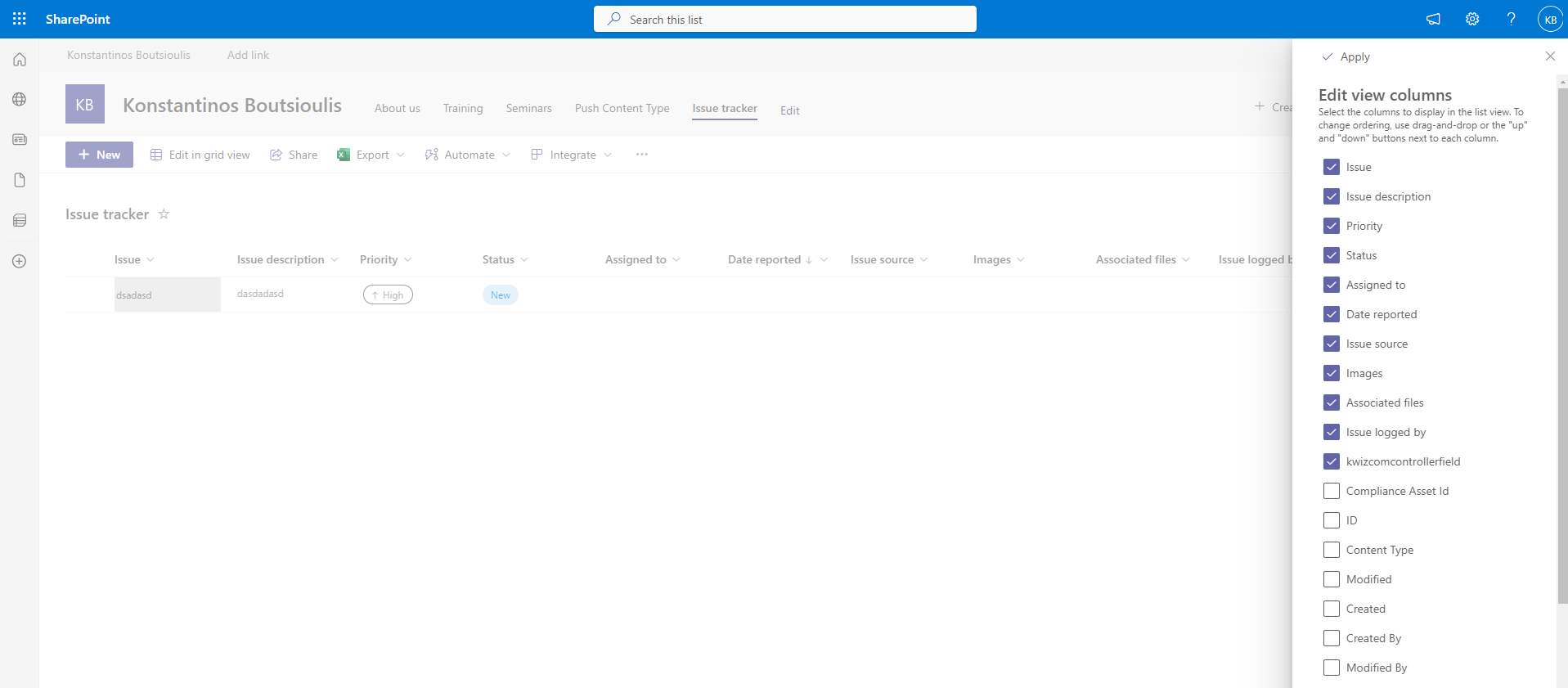Screen dimensions: 1568x688
Task: Open the Associated files column header menu
Action: click(1143, 259)
